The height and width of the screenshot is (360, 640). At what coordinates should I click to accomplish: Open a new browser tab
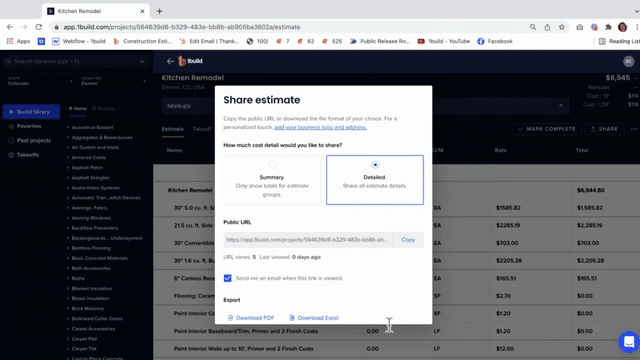160,11
